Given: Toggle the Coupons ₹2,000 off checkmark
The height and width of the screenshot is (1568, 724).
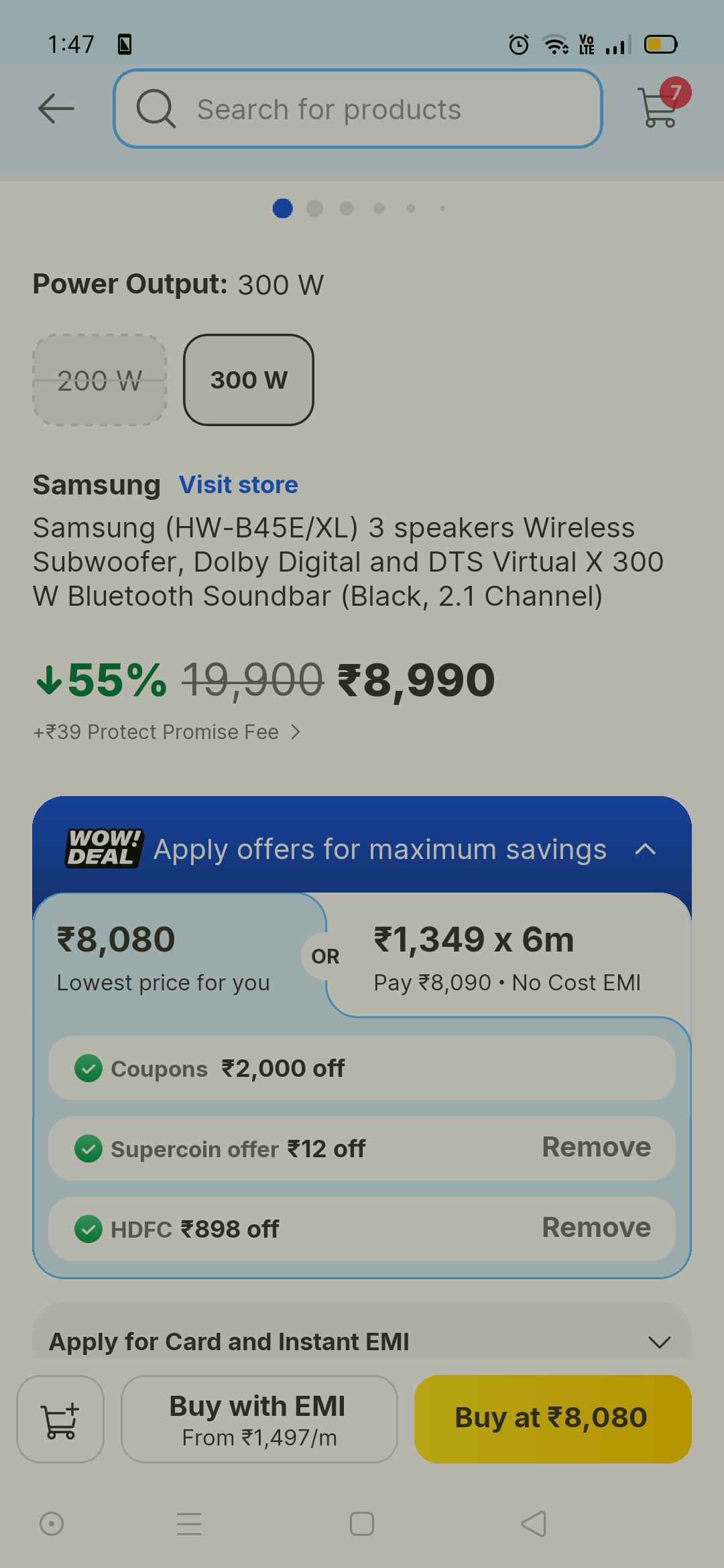Looking at the screenshot, I should [x=90, y=1067].
